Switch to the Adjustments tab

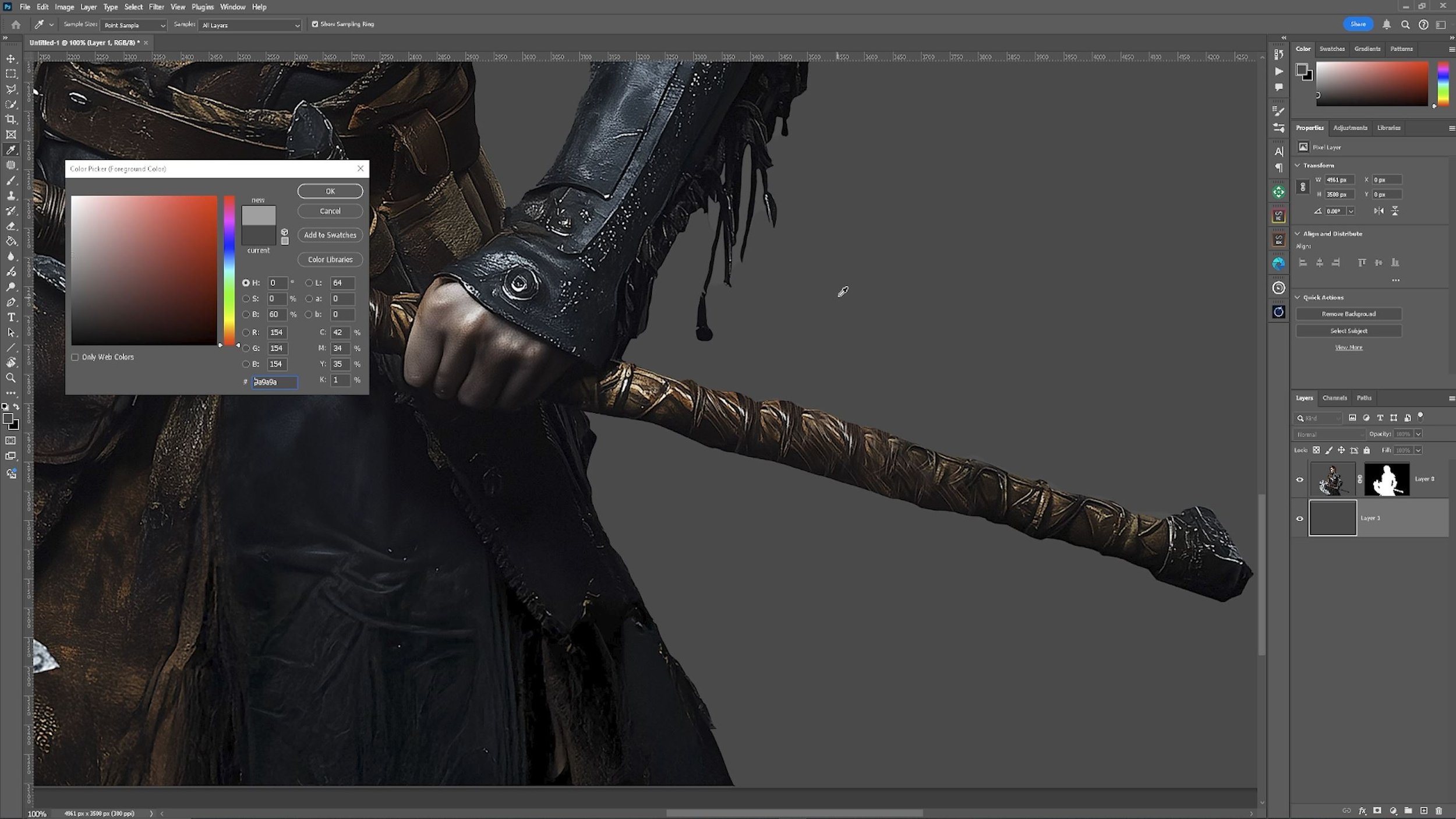coord(1350,128)
